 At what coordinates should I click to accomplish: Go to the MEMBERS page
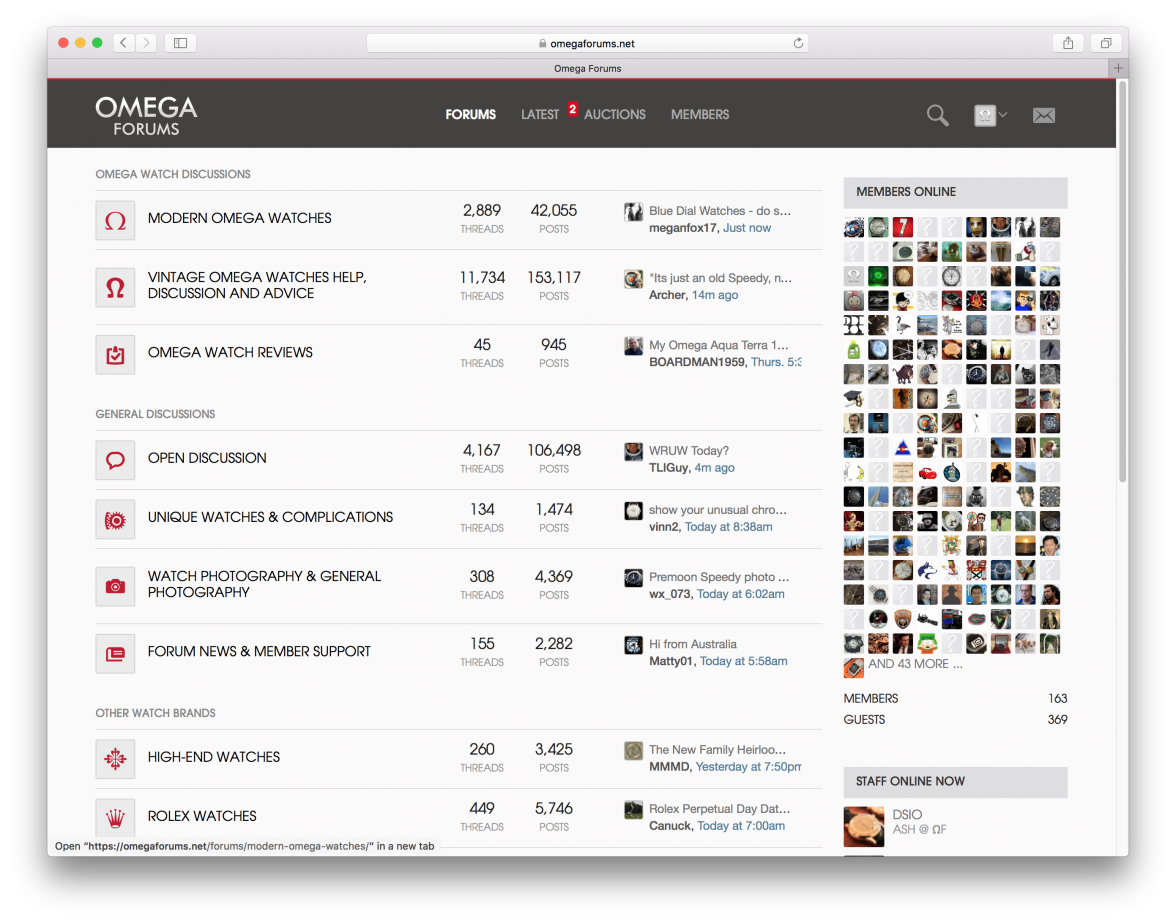click(700, 114)
